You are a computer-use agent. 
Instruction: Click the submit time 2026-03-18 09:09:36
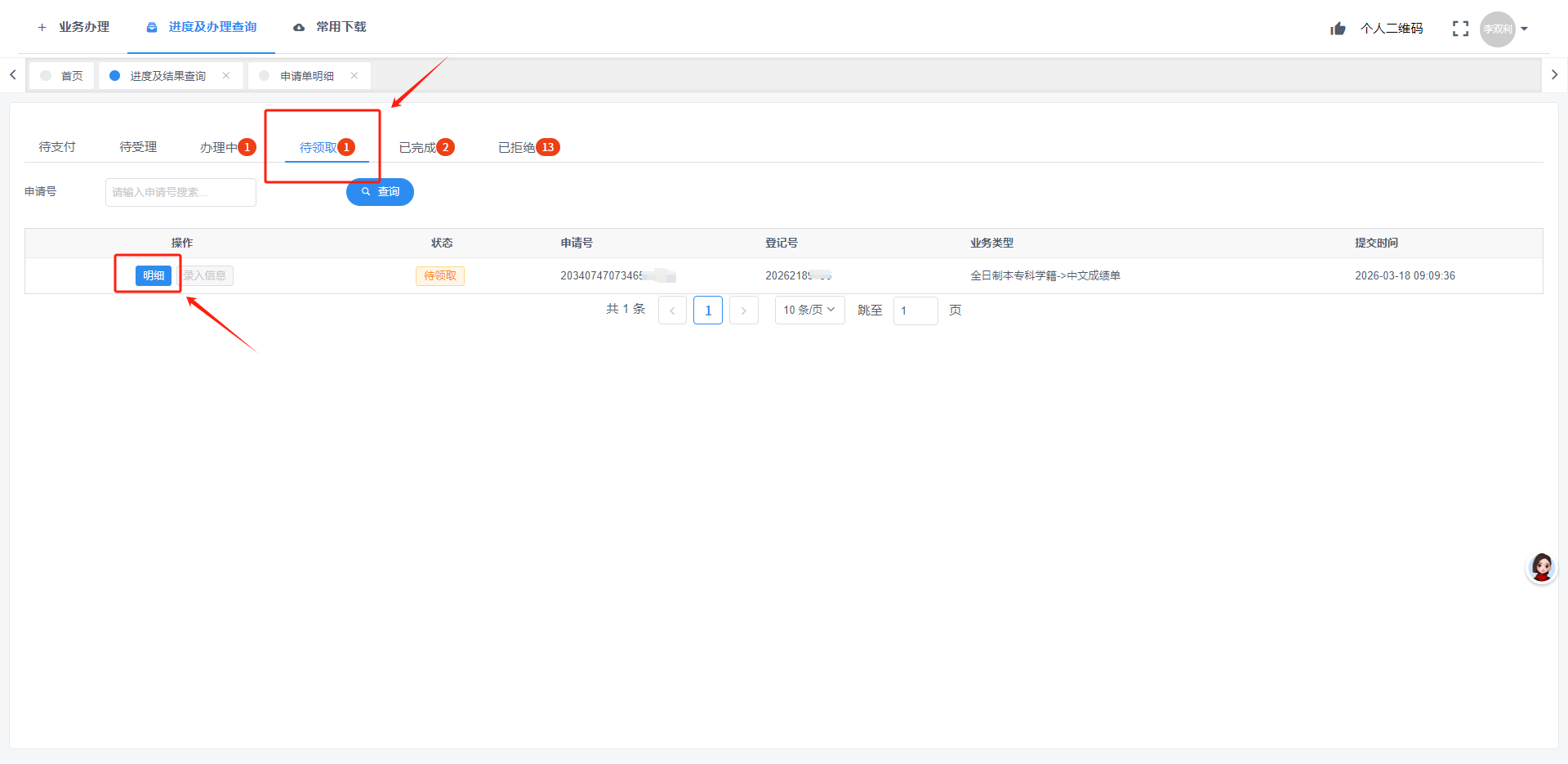[1405, 275]
